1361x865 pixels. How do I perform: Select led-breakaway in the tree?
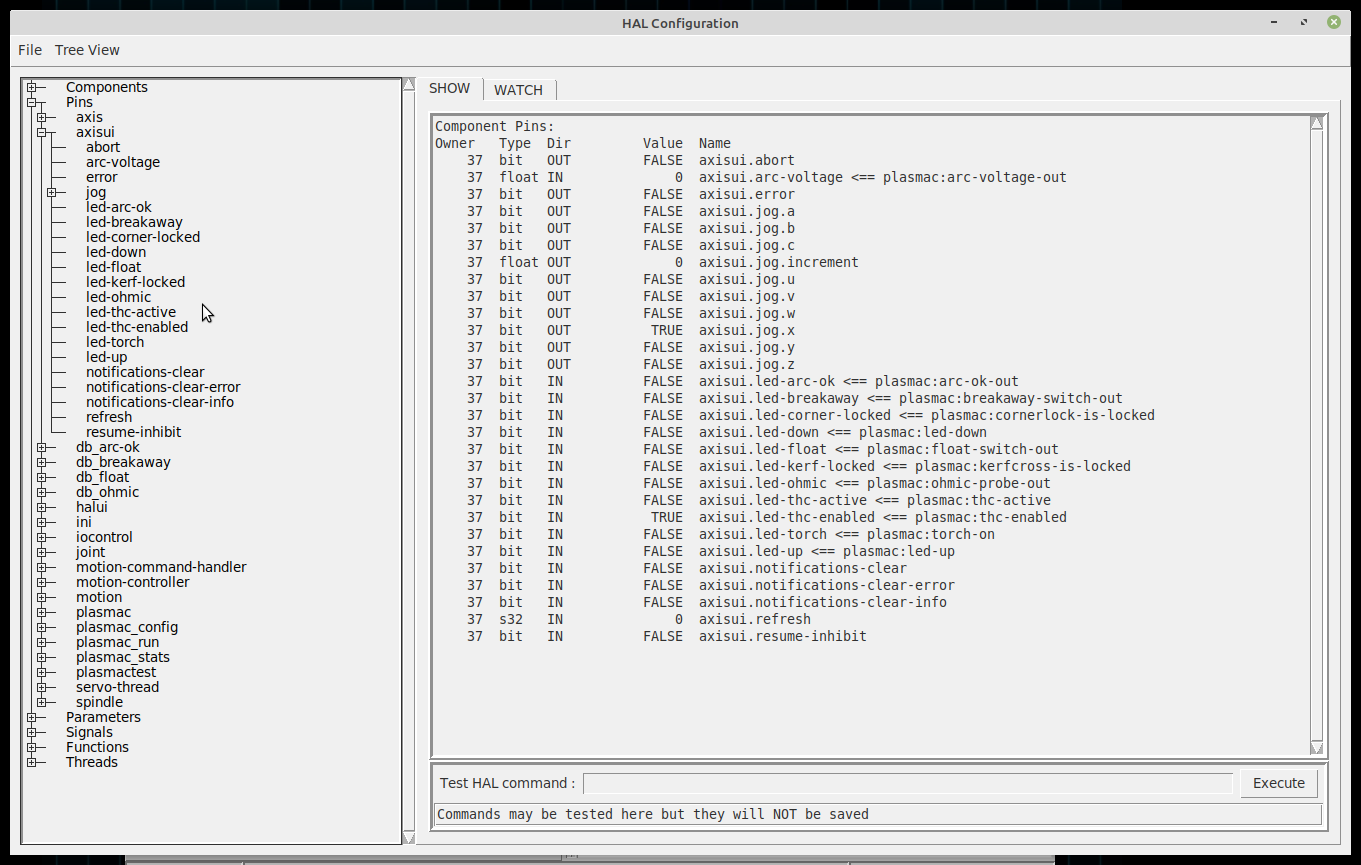click(x=134, y=222)
